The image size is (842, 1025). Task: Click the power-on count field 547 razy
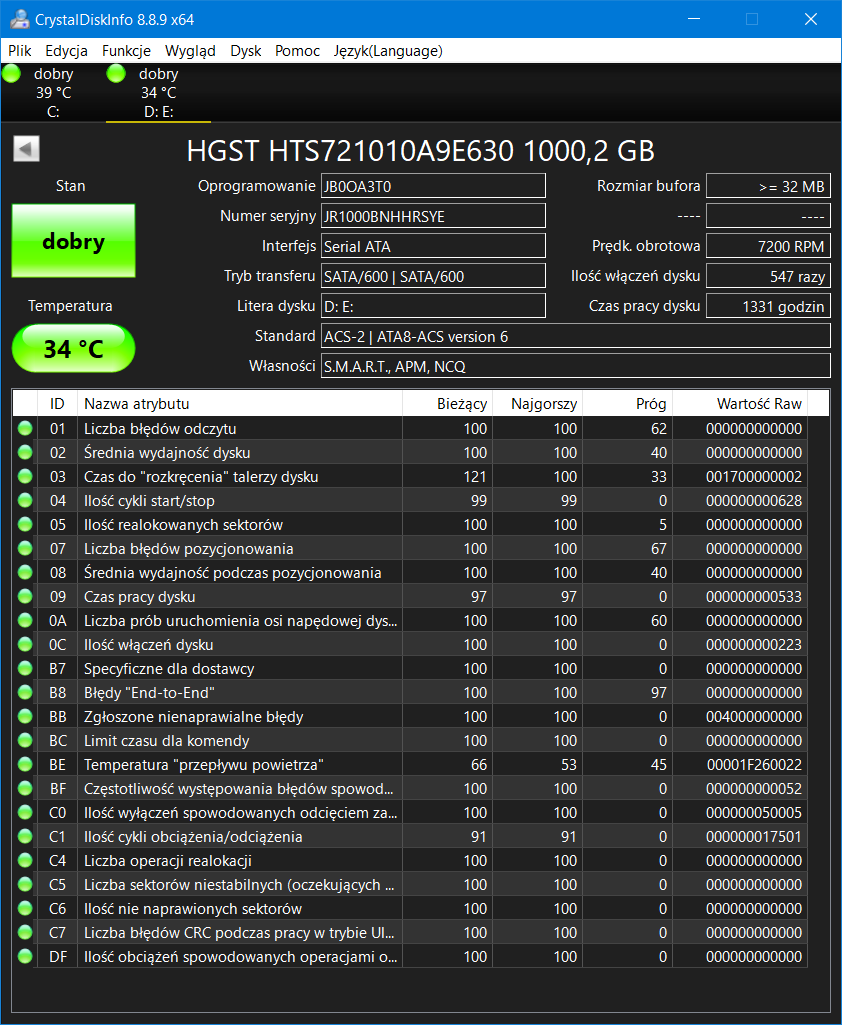click(768, 277)
